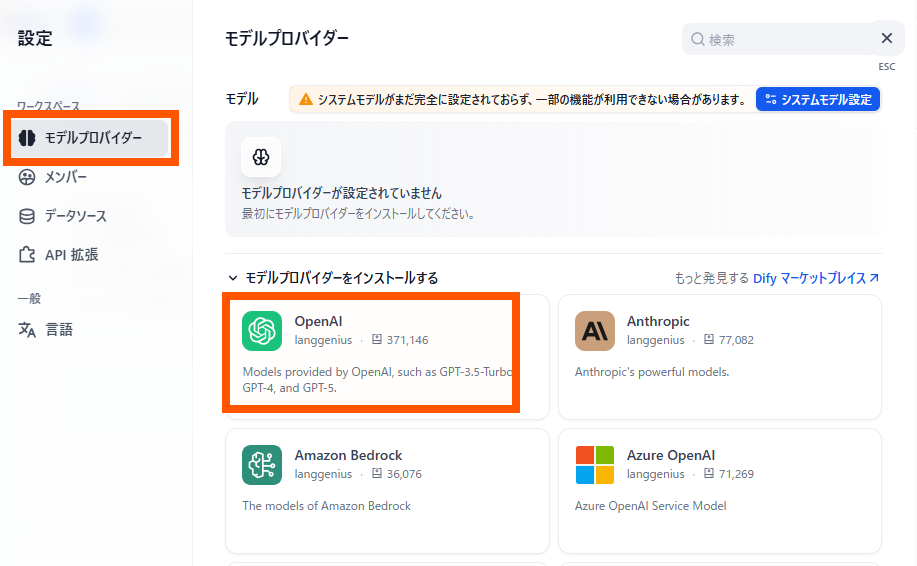Click the Azure OpenAI logo icon
Image resolution: width=917 pixels, height=566 pixels.
(x=595, y=465)
